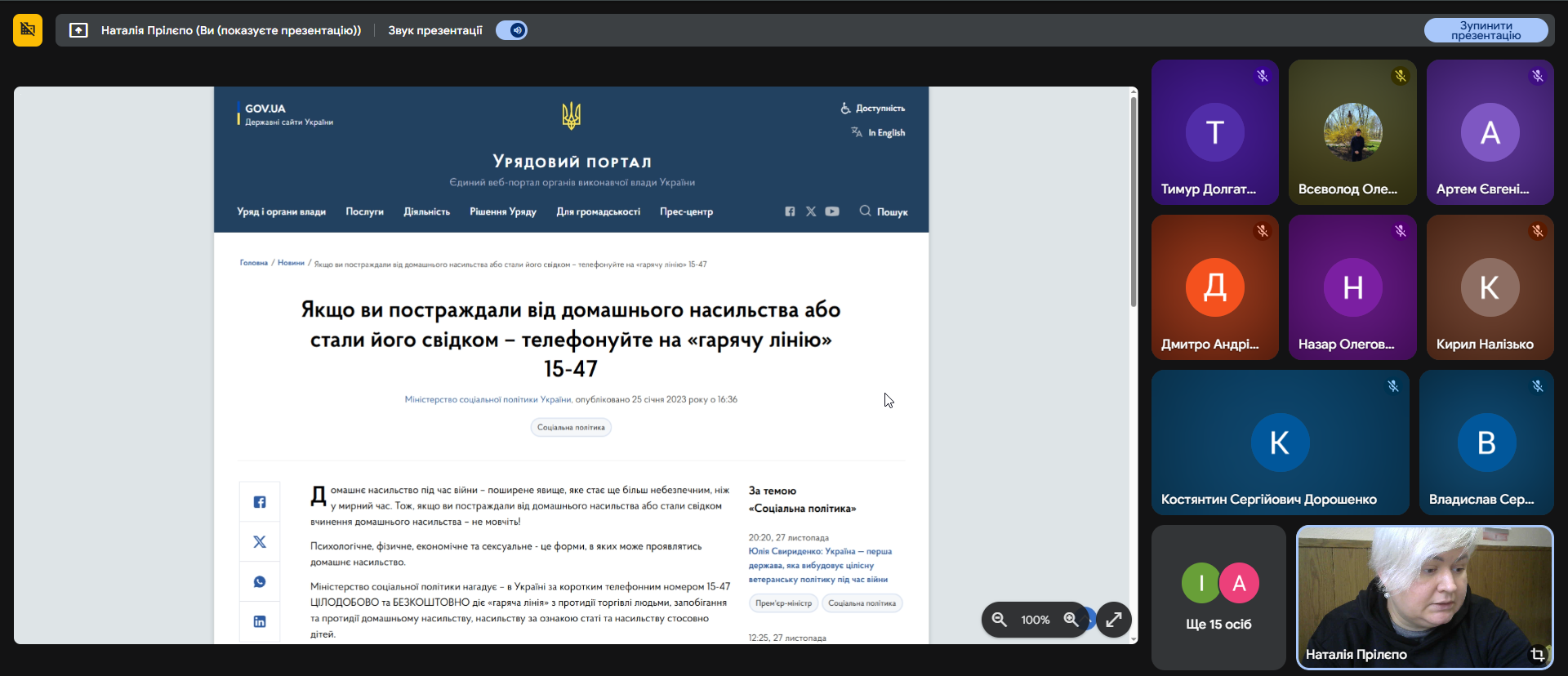The height and width of the screenshot is (676, 1568).
Task: Open the Рішення Уряду menu item
Action: coord(503,211)
